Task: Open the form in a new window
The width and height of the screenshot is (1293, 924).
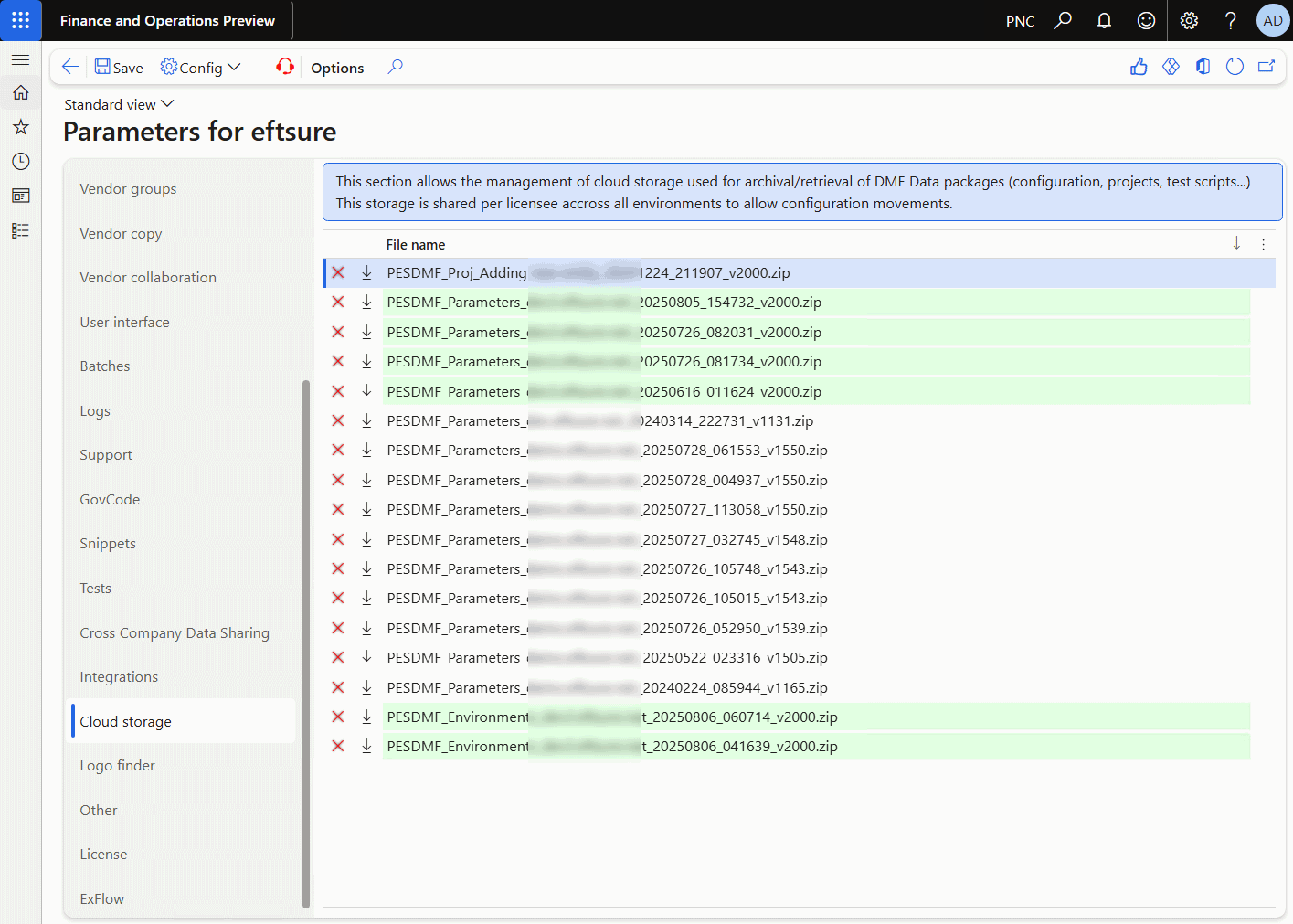Action: click(1267, 67)
